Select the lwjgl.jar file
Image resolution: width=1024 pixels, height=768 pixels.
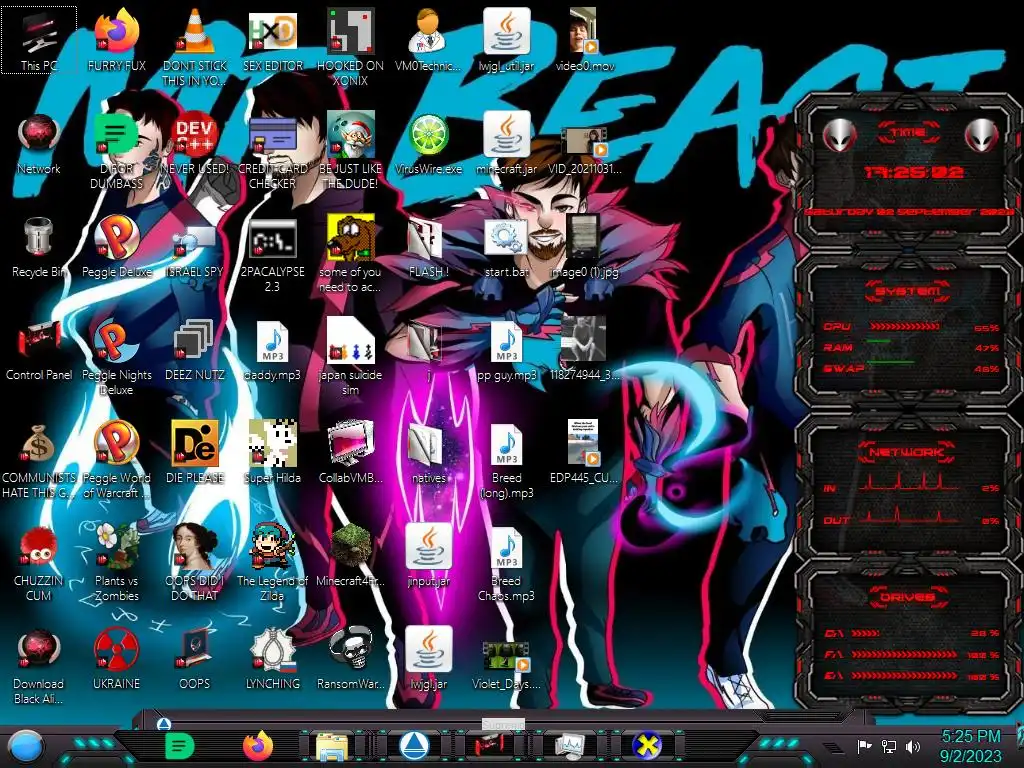(x=428, y=659)
